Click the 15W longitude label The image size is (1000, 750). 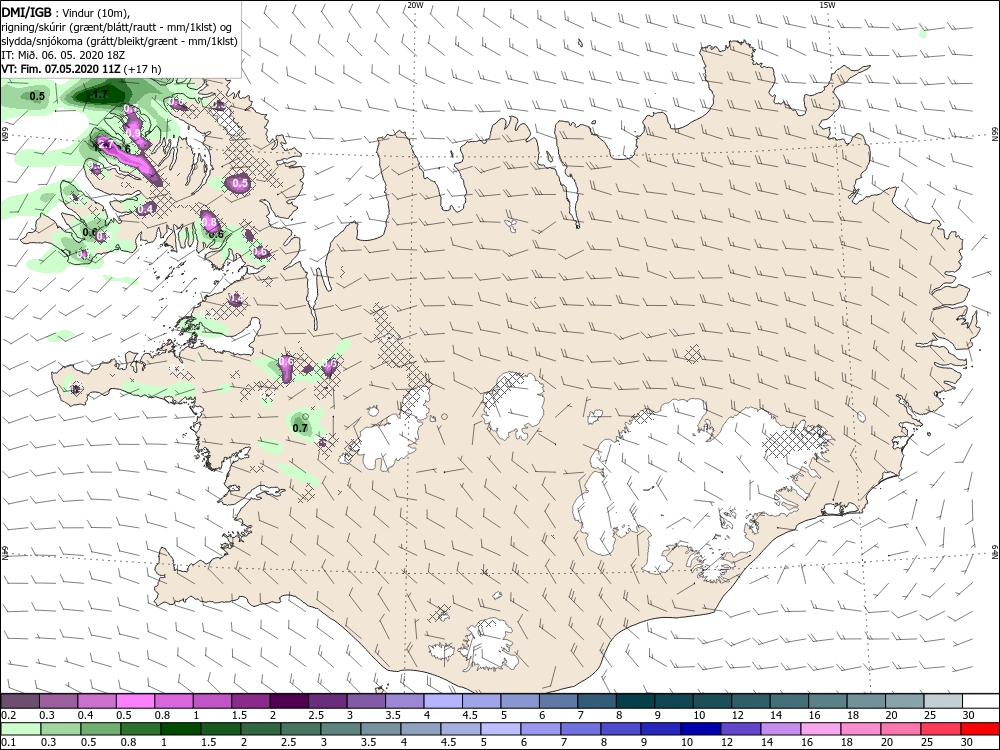pyautogui.click(x=827, y=4)
